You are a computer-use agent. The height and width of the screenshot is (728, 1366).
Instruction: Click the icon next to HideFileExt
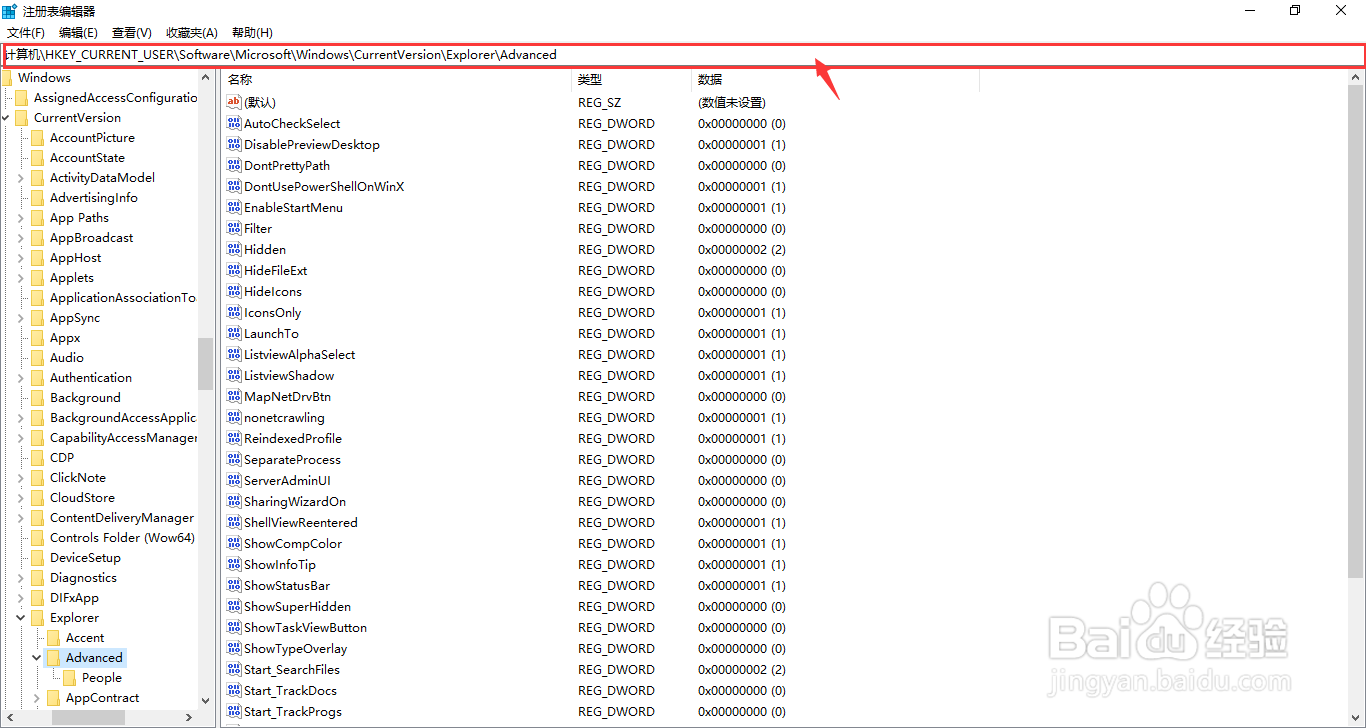point(234,270)
